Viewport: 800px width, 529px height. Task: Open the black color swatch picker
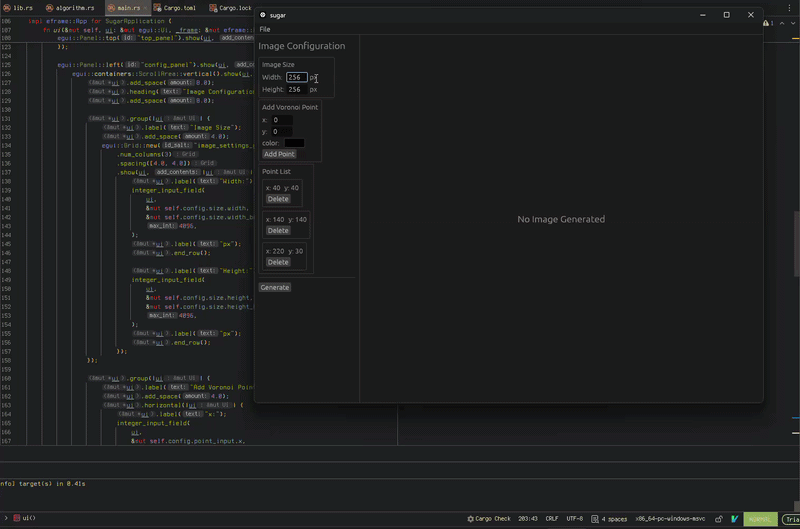[x=294, y=143]
